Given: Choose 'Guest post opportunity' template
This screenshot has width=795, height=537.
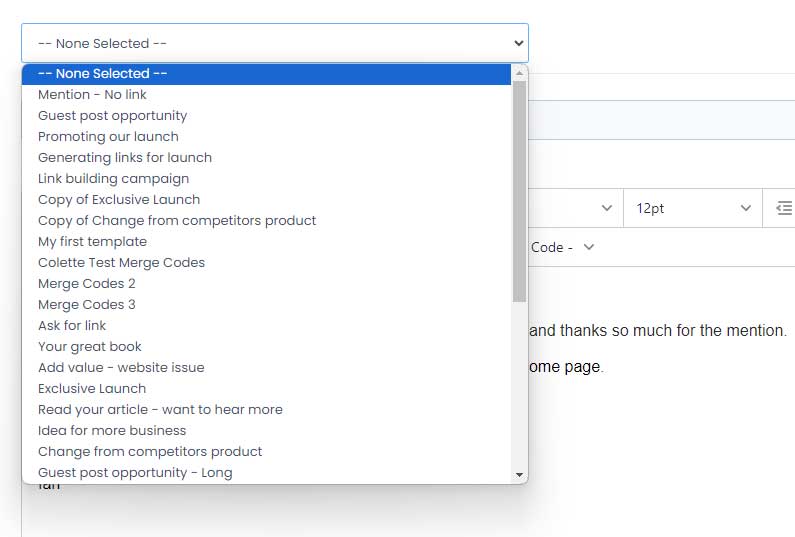Looking at the screenshot, I should tap(267, 116).
